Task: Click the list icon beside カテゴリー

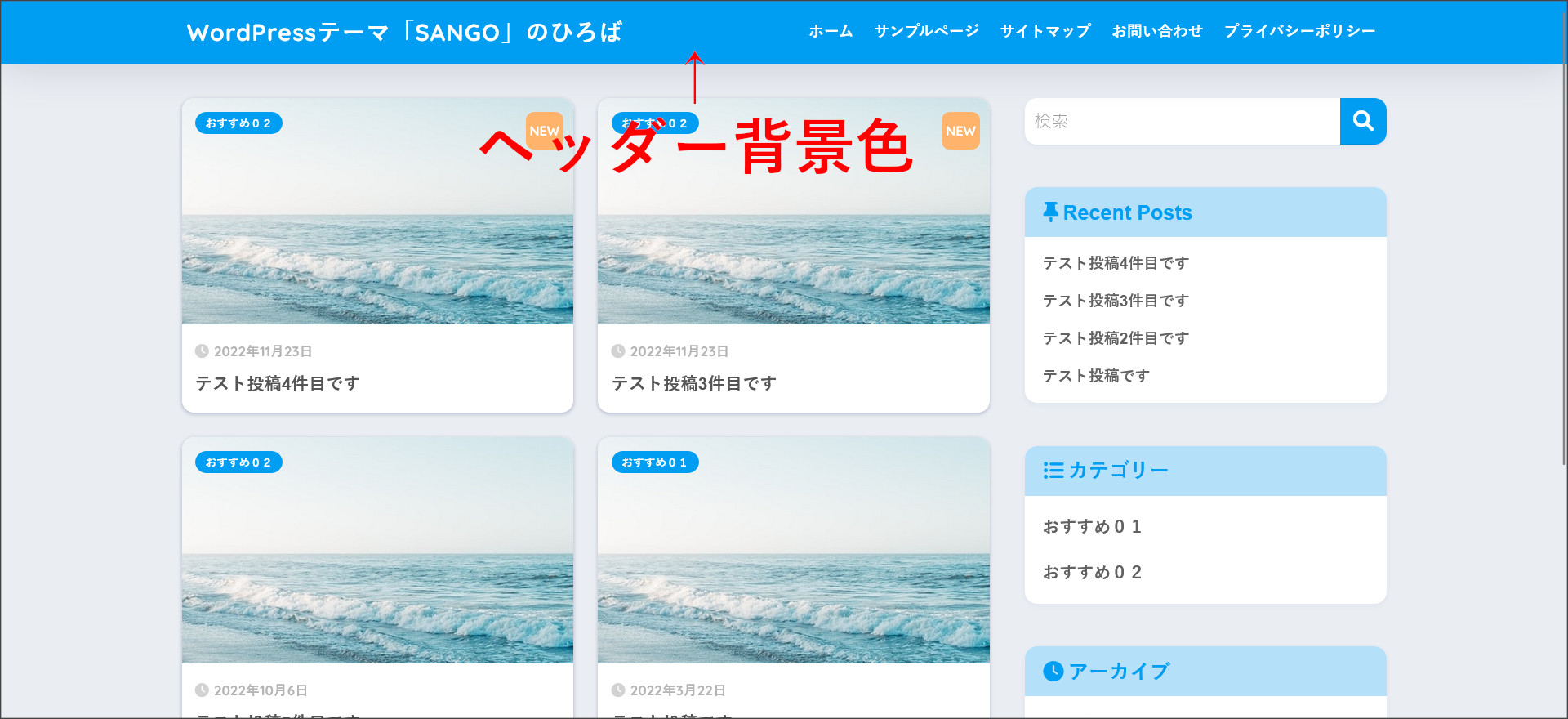Action: [1053, 471]
